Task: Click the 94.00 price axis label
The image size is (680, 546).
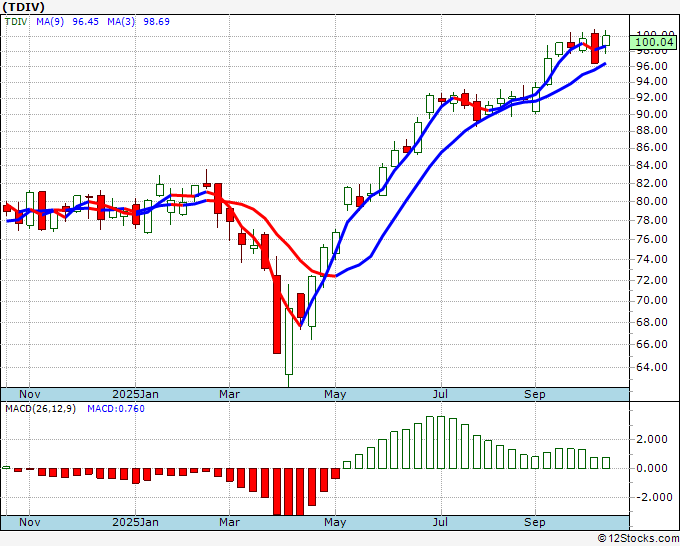Action: pyautogui.click(x=652, y=82)
